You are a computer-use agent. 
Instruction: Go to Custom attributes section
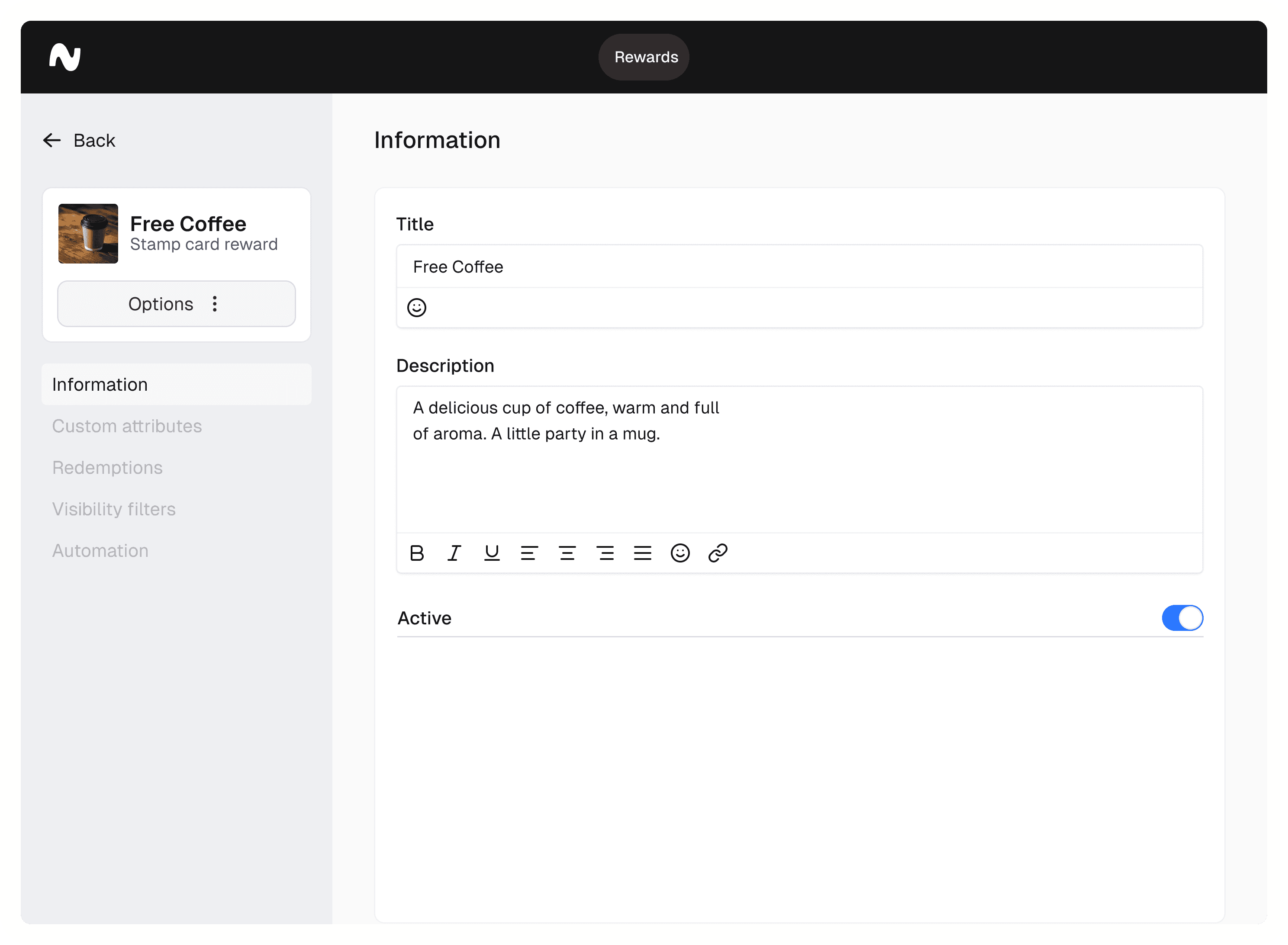pyautogui.click(x=127, y=426)
